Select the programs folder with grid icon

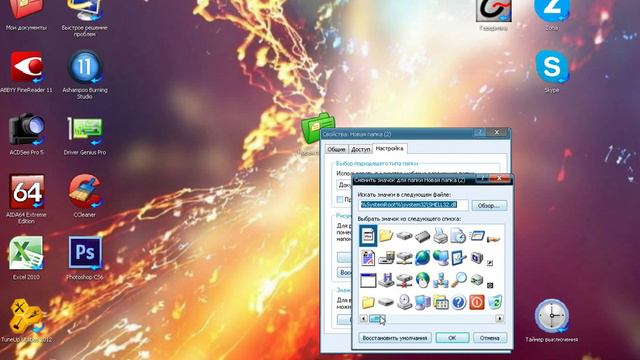pos(440,302)
